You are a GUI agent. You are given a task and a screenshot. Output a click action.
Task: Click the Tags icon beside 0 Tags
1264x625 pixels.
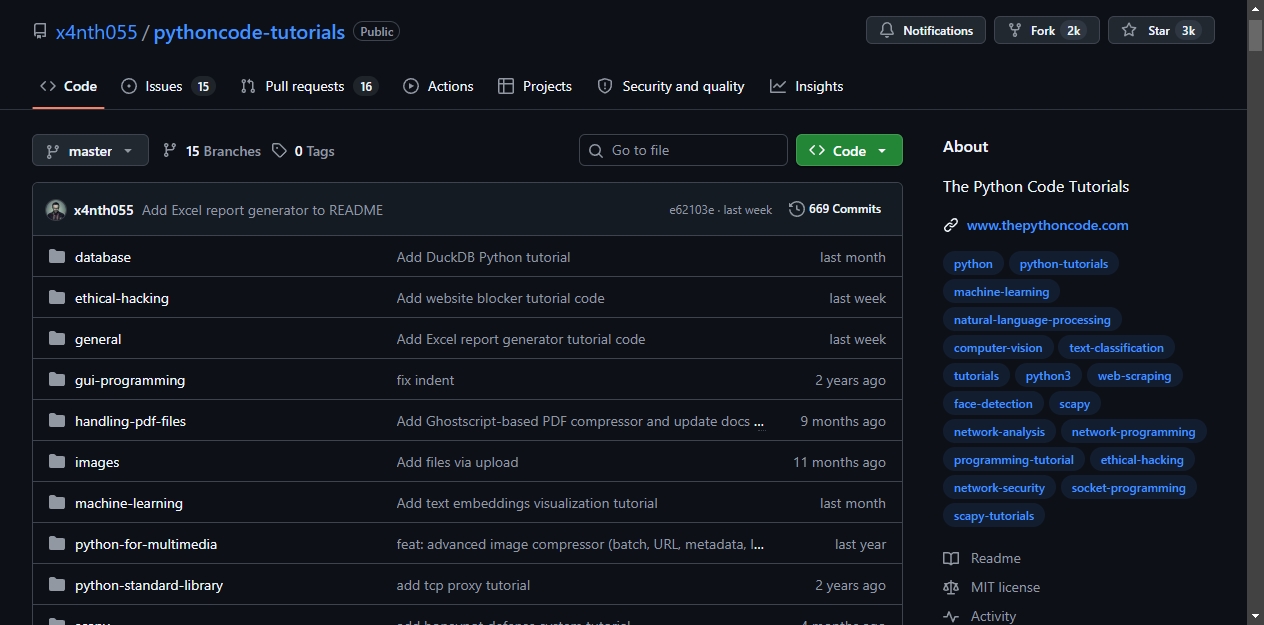coord(280,151)
